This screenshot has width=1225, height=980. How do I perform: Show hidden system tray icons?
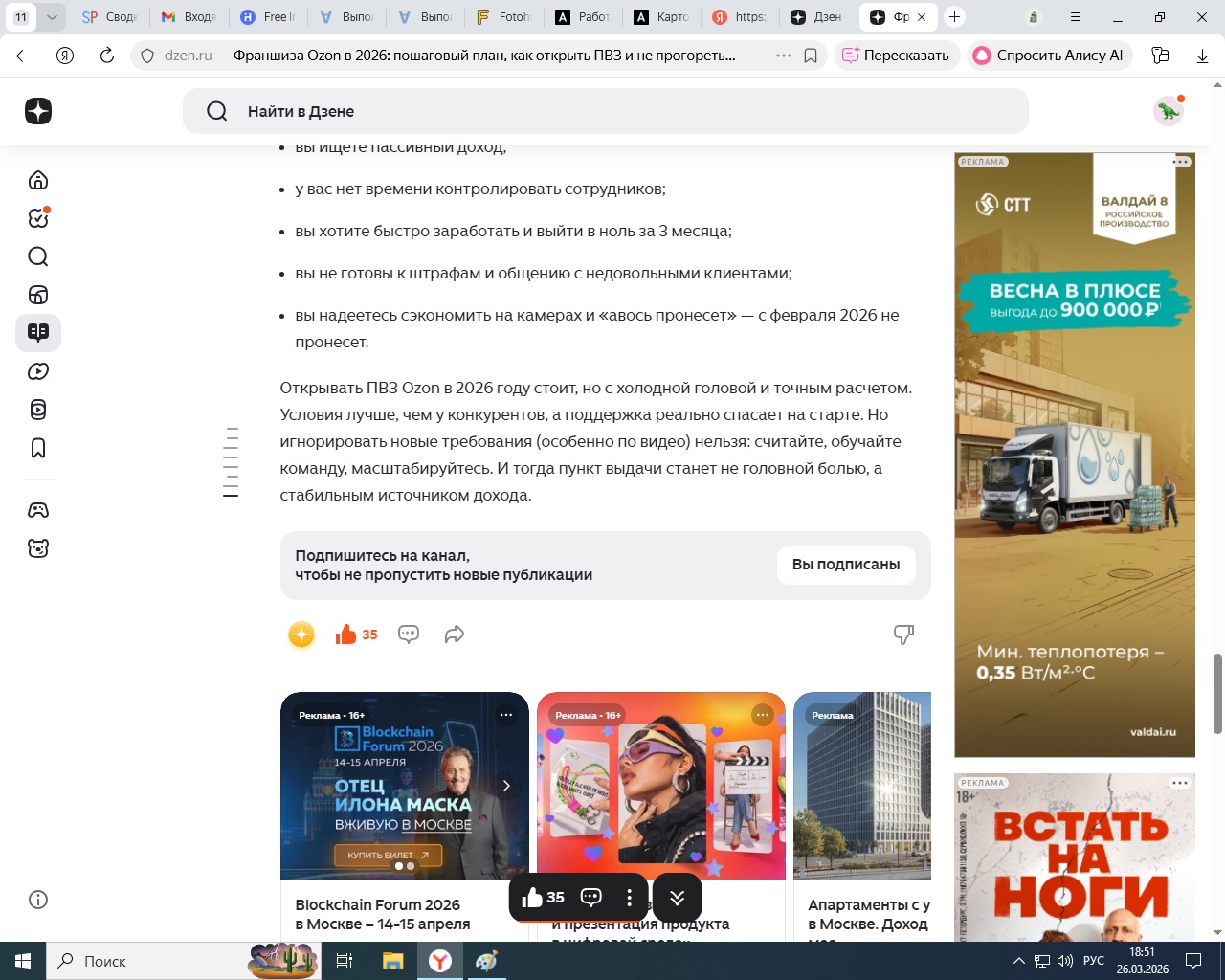click(x=1019, y=961)
